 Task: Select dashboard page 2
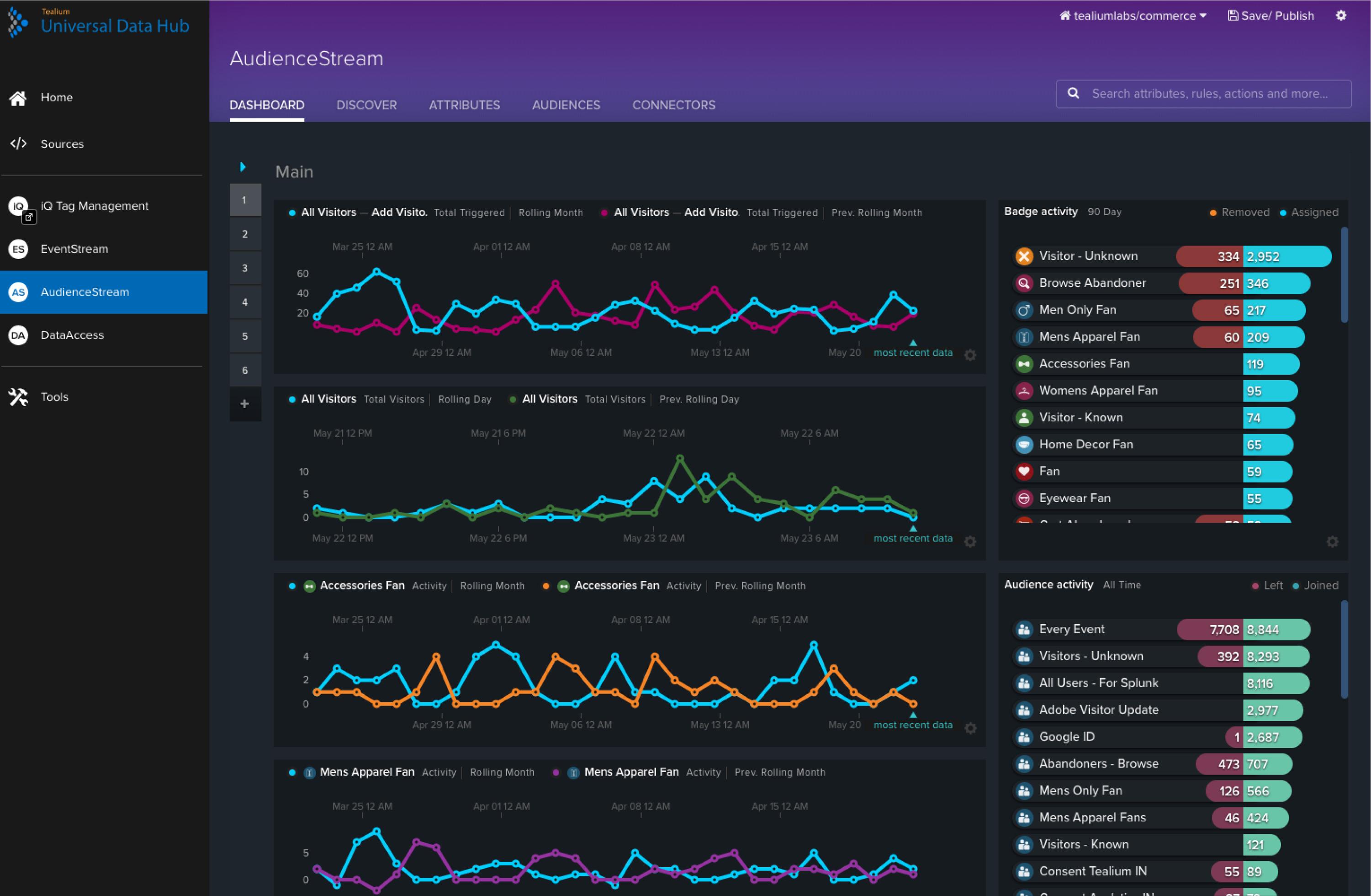(x=245, y=234)
